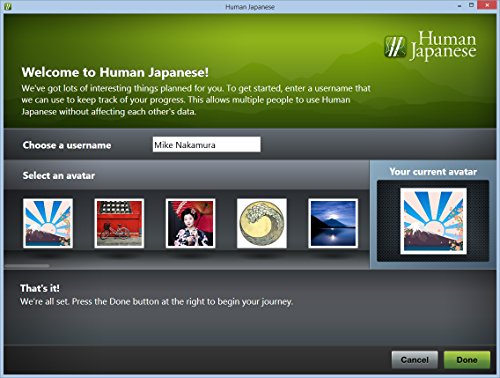Screen dimensions: 500x378
Task: Click the 'That's it!' heading
Action: [40, 288]
